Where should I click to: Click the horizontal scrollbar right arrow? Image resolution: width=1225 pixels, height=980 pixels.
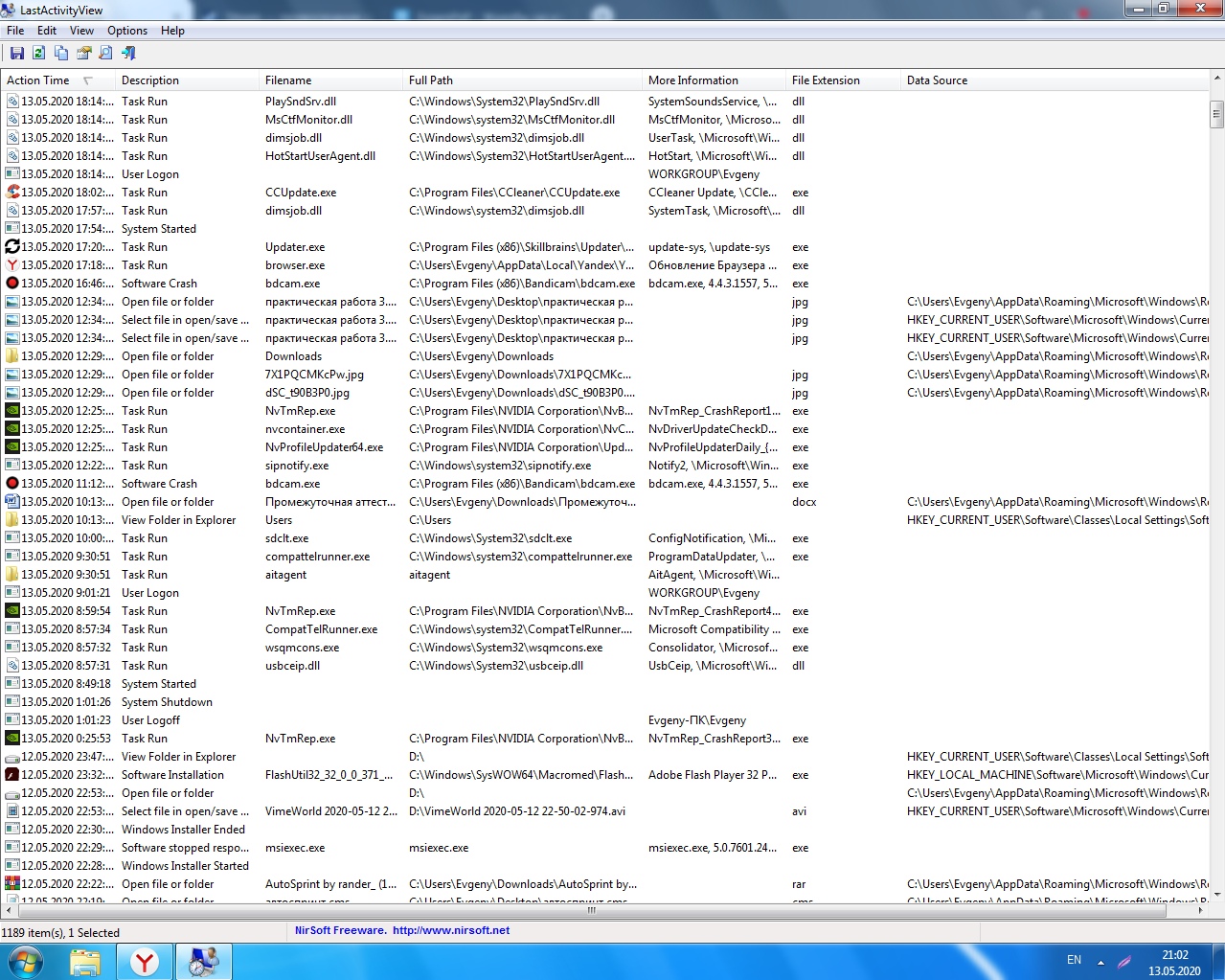pos(1202,910)
